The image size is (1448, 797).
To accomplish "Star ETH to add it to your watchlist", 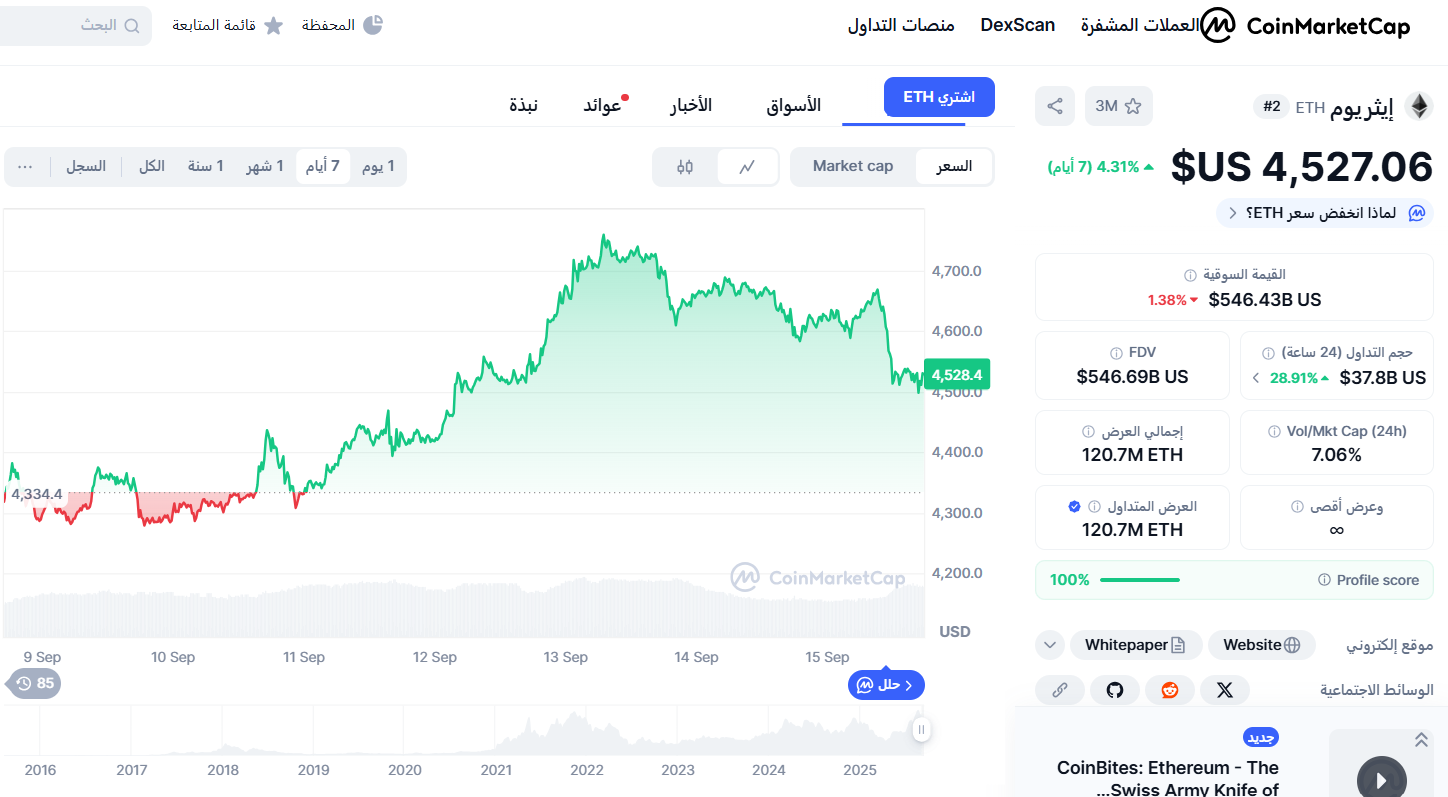I will (1134, 105).
